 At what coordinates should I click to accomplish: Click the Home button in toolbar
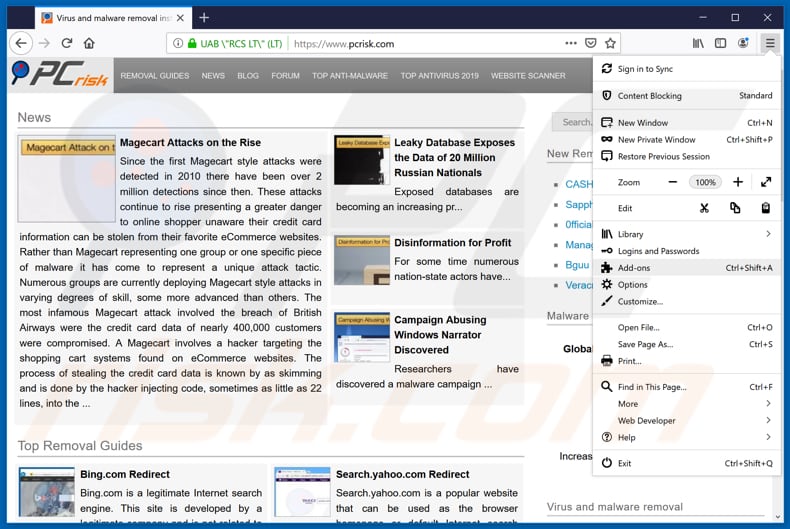click(89, 43)
